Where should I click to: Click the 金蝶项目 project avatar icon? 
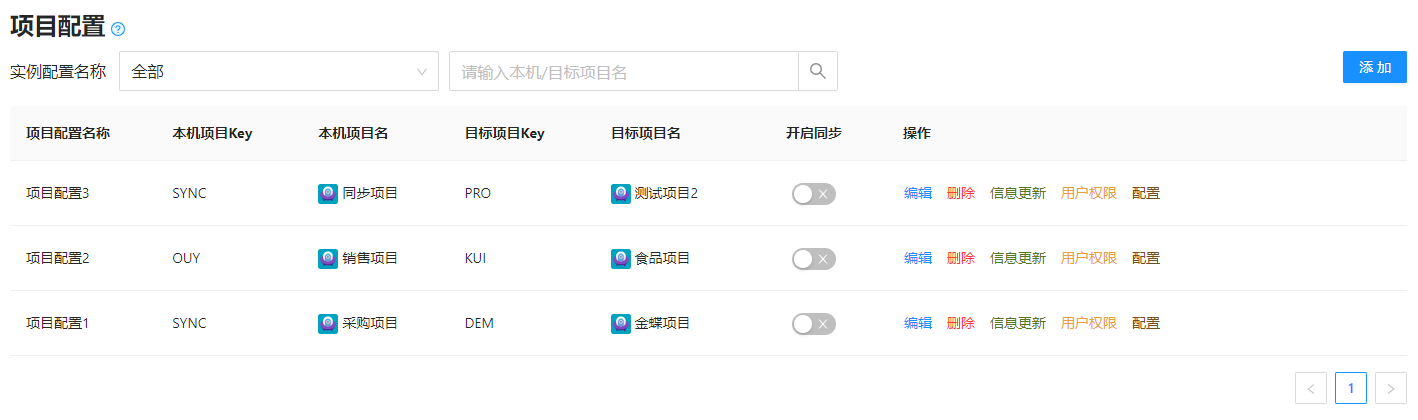tap(621, 324)
